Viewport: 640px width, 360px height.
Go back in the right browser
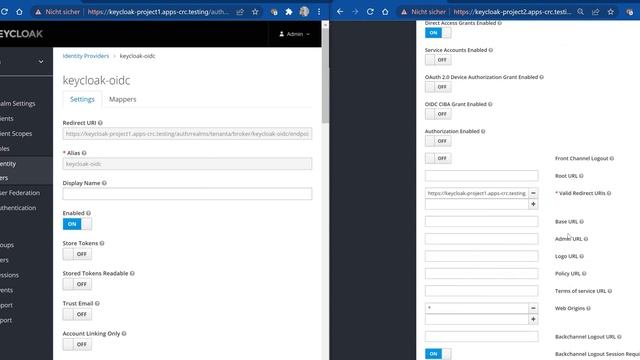[340, 12]
